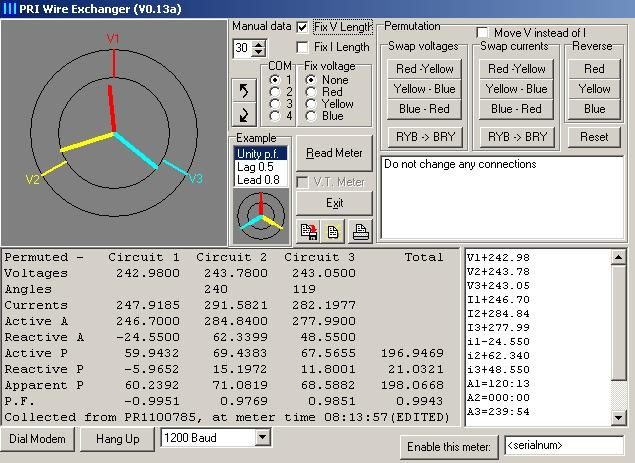635x463 pixels.
Task: Click the print icon button
Action: coord(359,231)
